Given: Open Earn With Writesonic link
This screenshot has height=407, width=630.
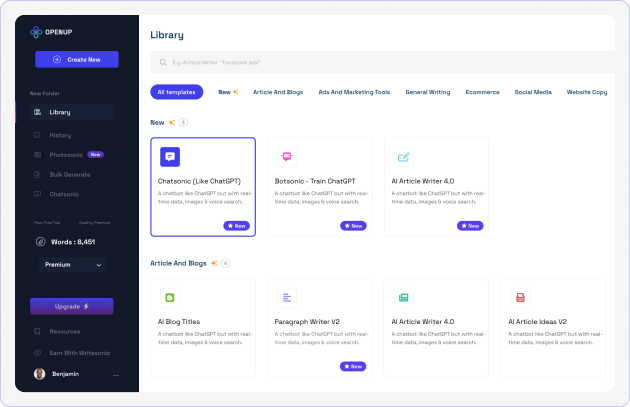Looking at the screenshot, I should (x=78, y=353).
